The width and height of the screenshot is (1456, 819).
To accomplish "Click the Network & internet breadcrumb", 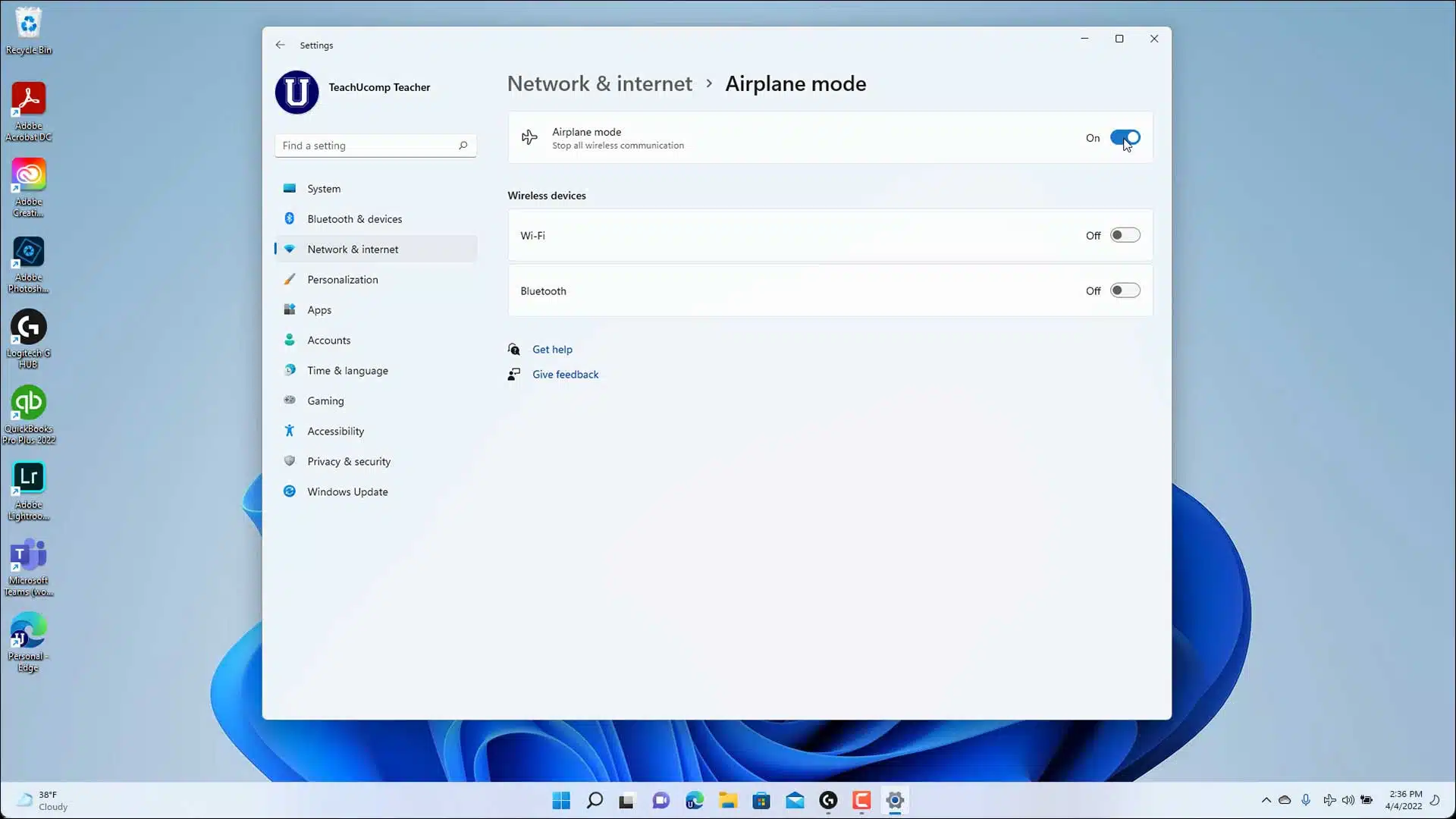I will click(x=599, y=83).
